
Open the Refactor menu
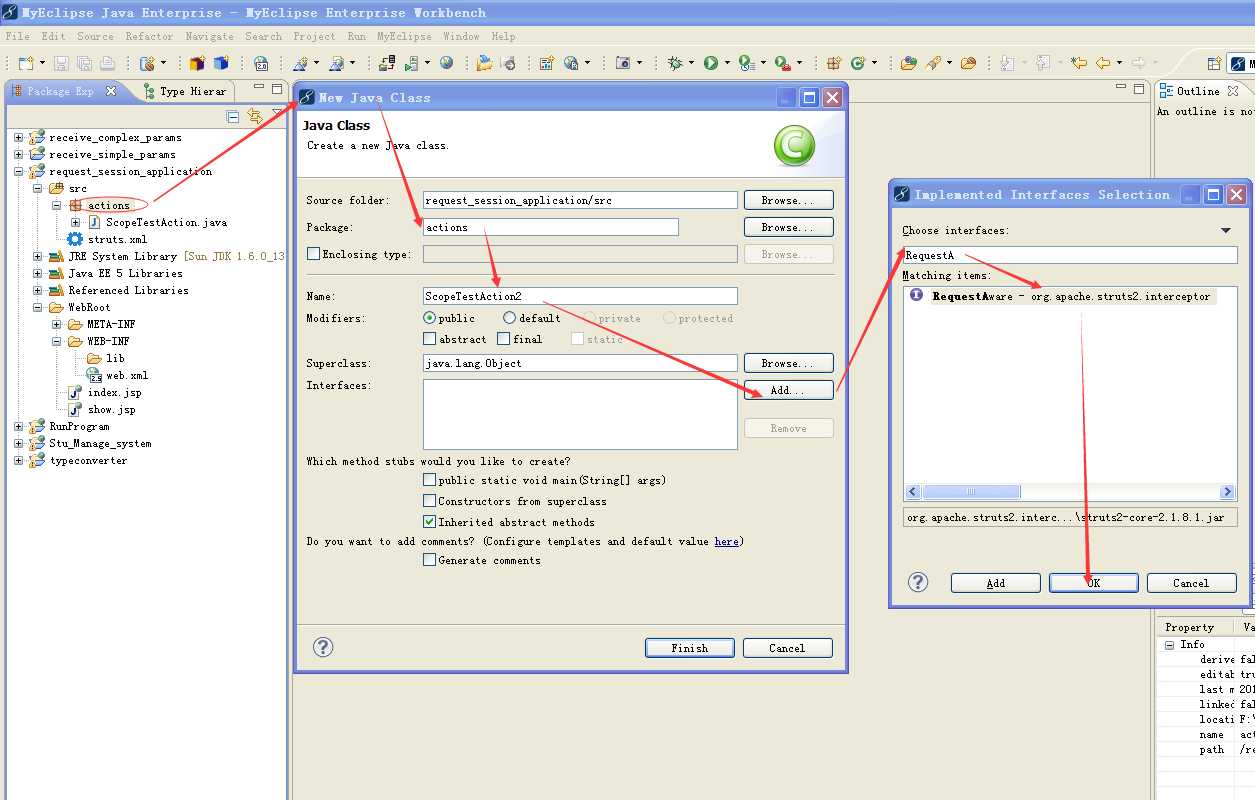pyautogui.click(x=149, y=36)
